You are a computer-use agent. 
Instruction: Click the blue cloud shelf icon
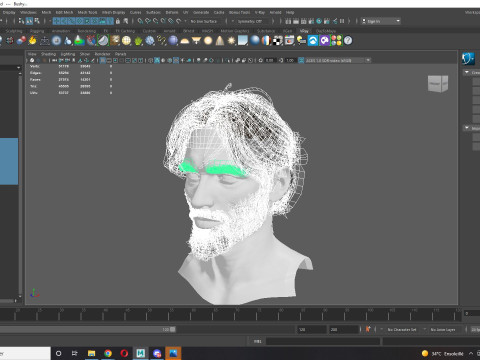(x=313, y=41)
